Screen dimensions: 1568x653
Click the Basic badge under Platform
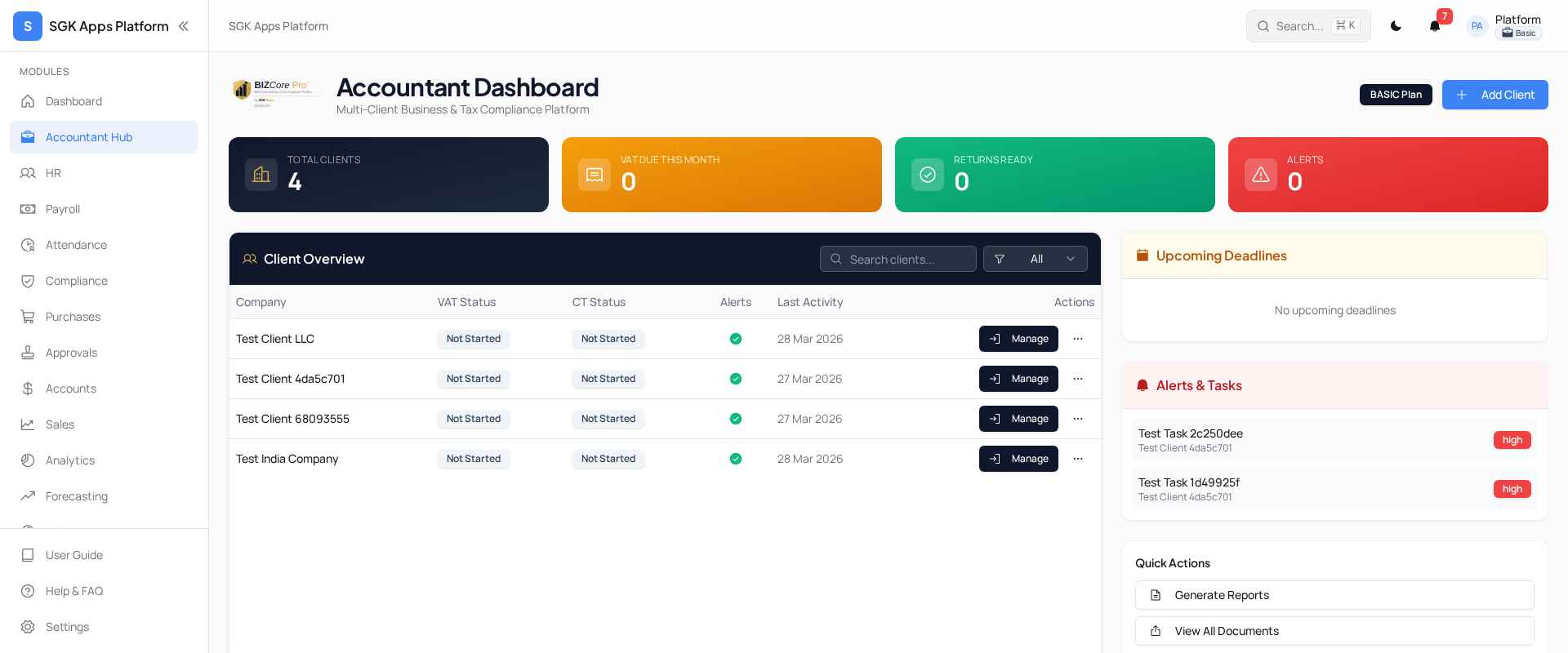(x=1519, y=33)
